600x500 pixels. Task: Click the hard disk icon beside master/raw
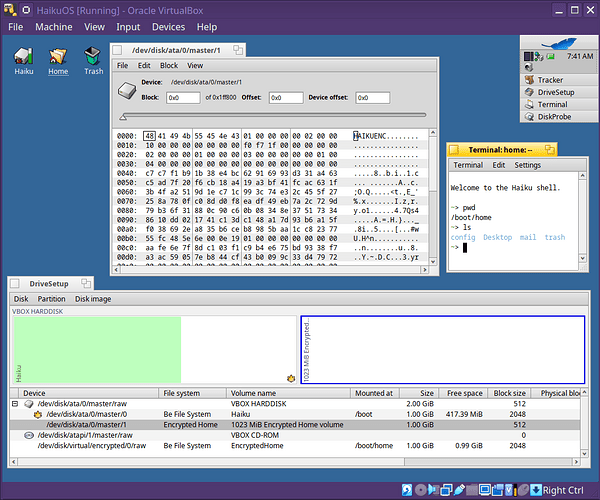[29, 404]
